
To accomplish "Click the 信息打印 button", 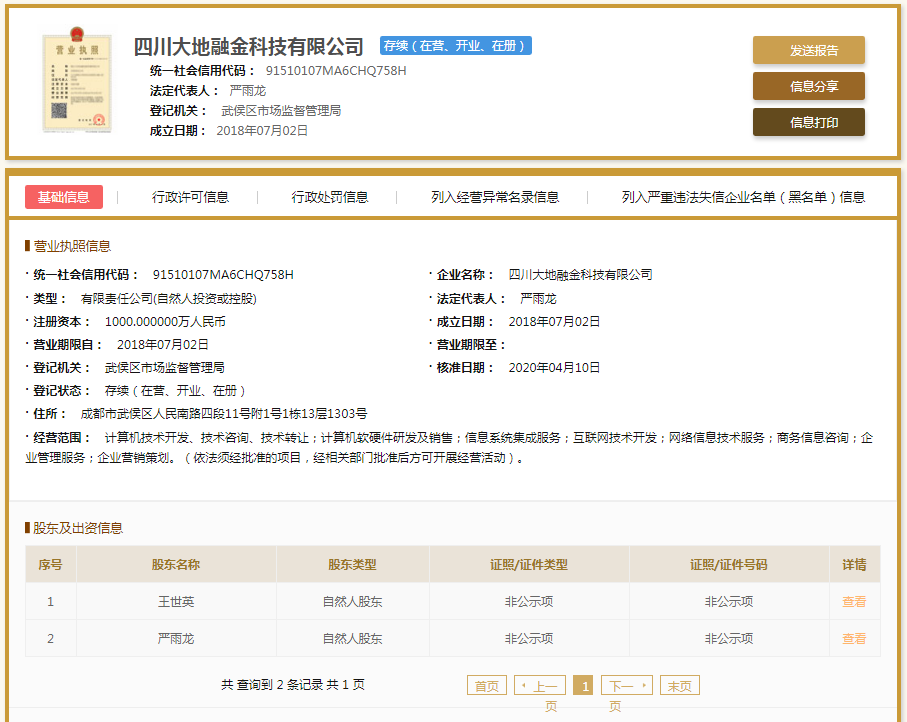I will tap(809, 122).
